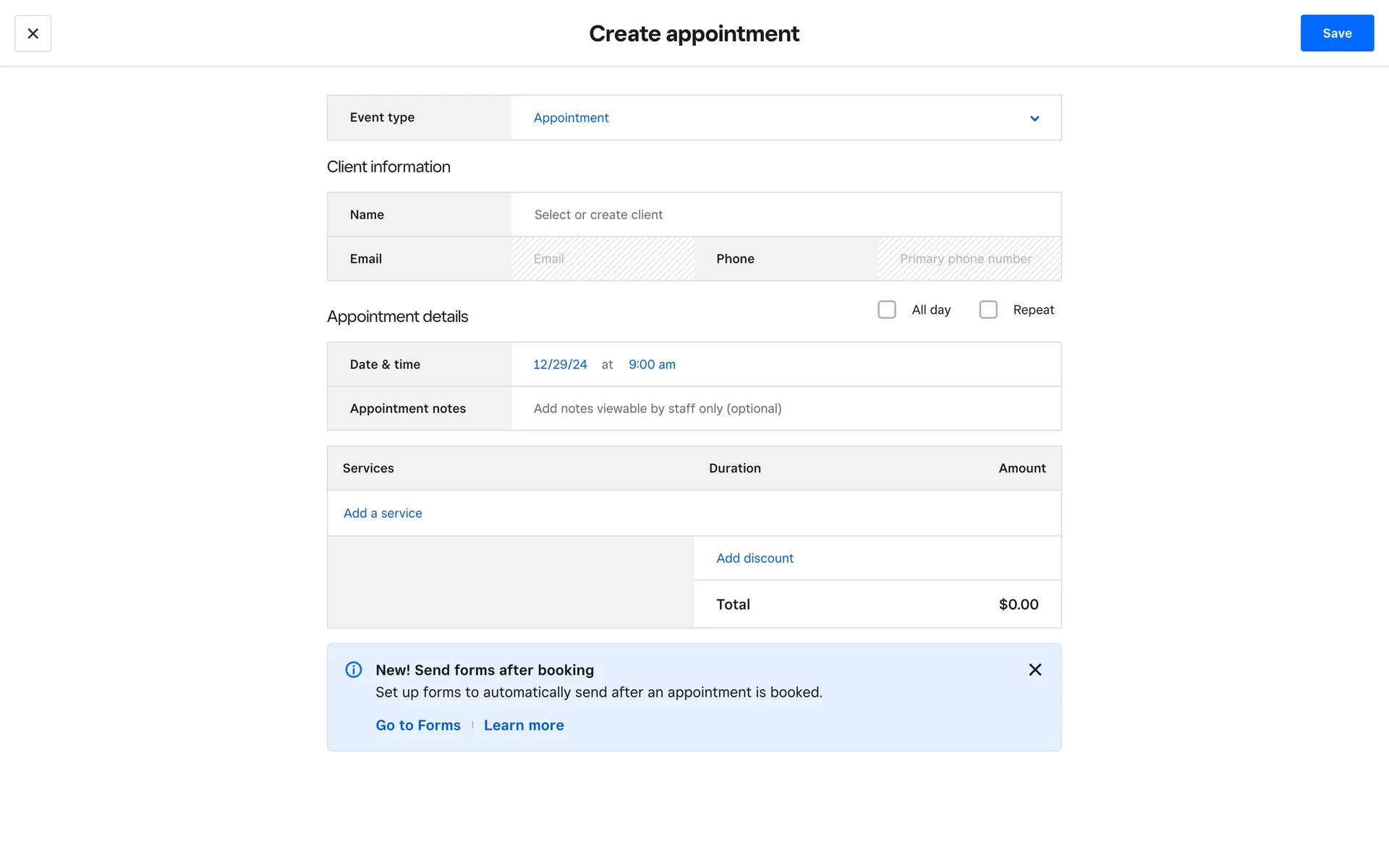Open Go to Forms link

pyautogui.click(x=418, y=726)
